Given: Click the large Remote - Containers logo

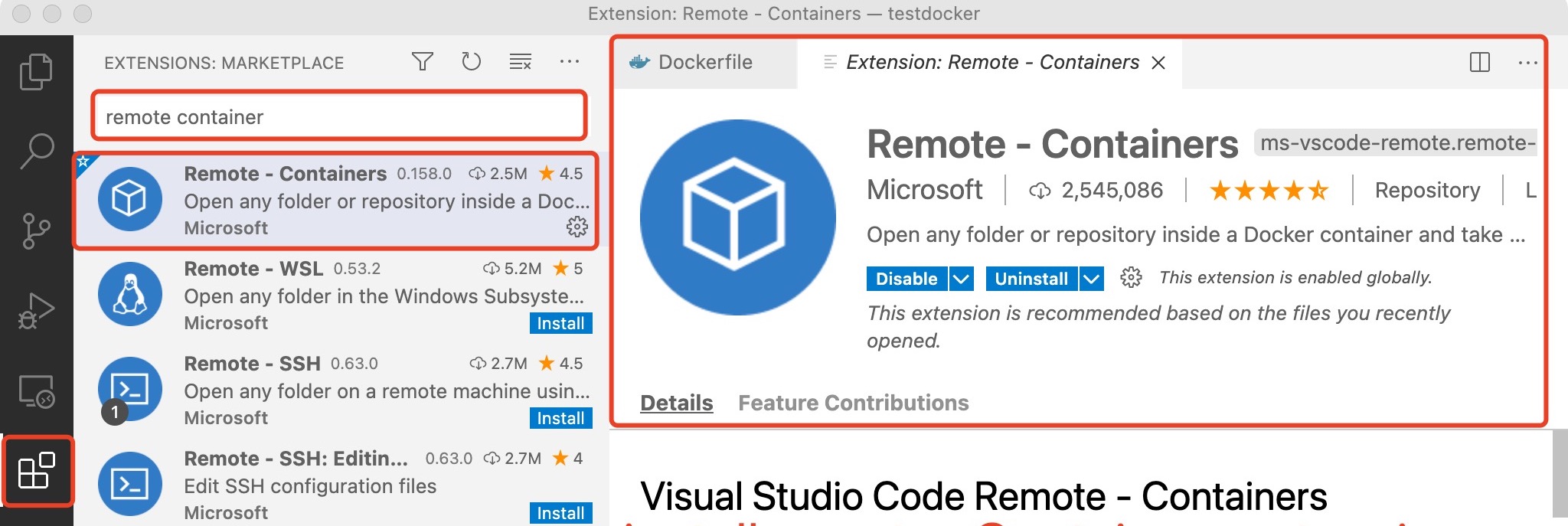Looking at the screenshot, I should (x=737, y=217).
